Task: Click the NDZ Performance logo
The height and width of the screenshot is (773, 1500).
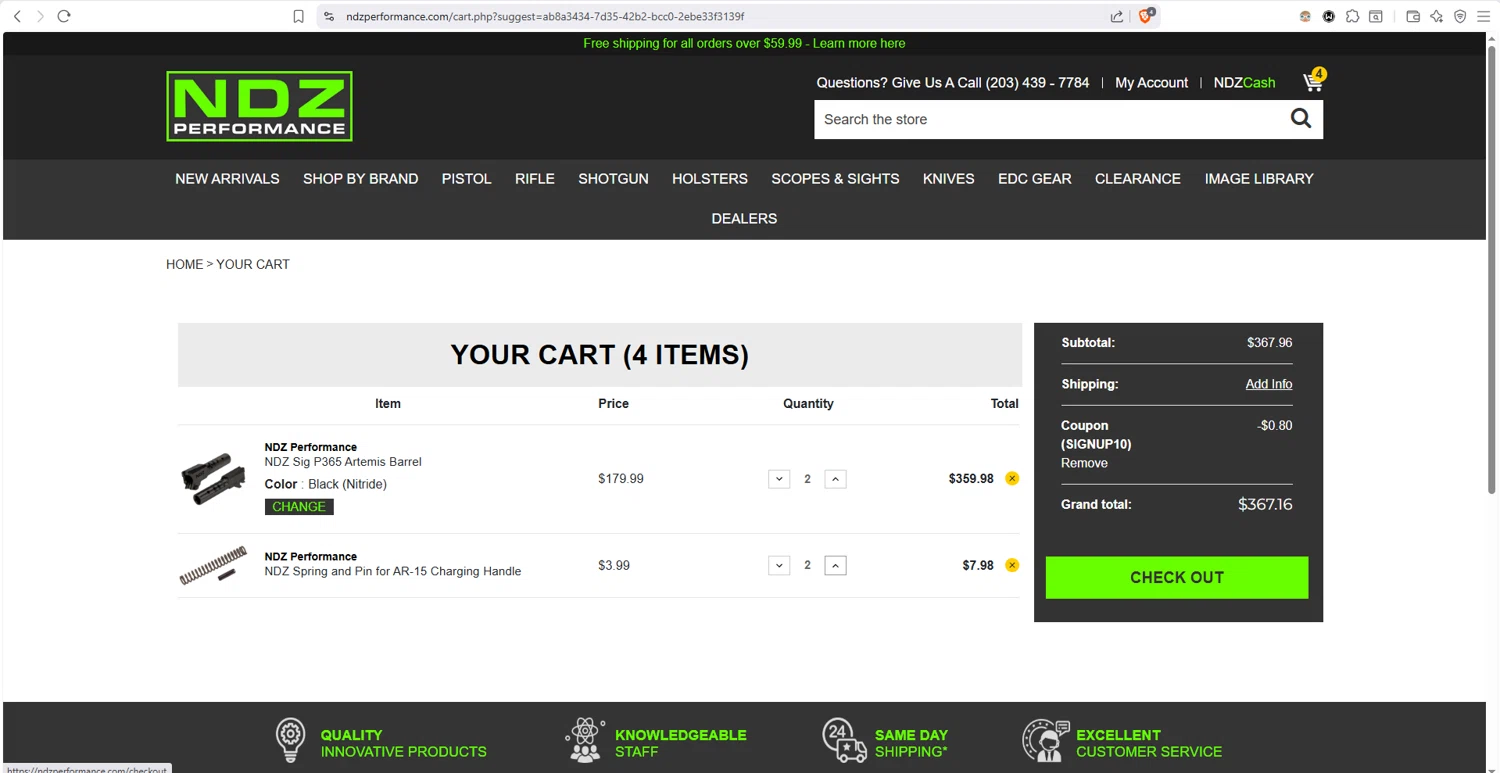Action: [x=259, y=106]
